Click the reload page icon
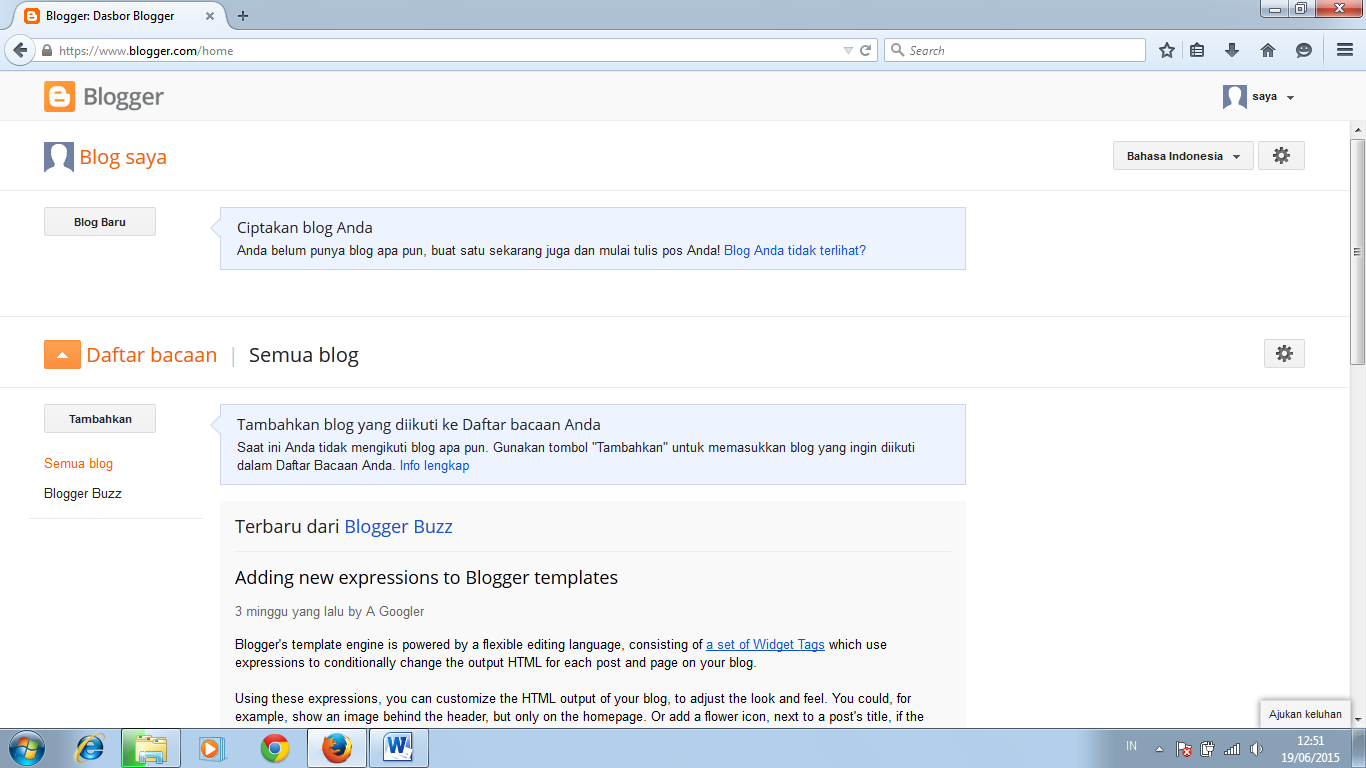 click(866, 50)
